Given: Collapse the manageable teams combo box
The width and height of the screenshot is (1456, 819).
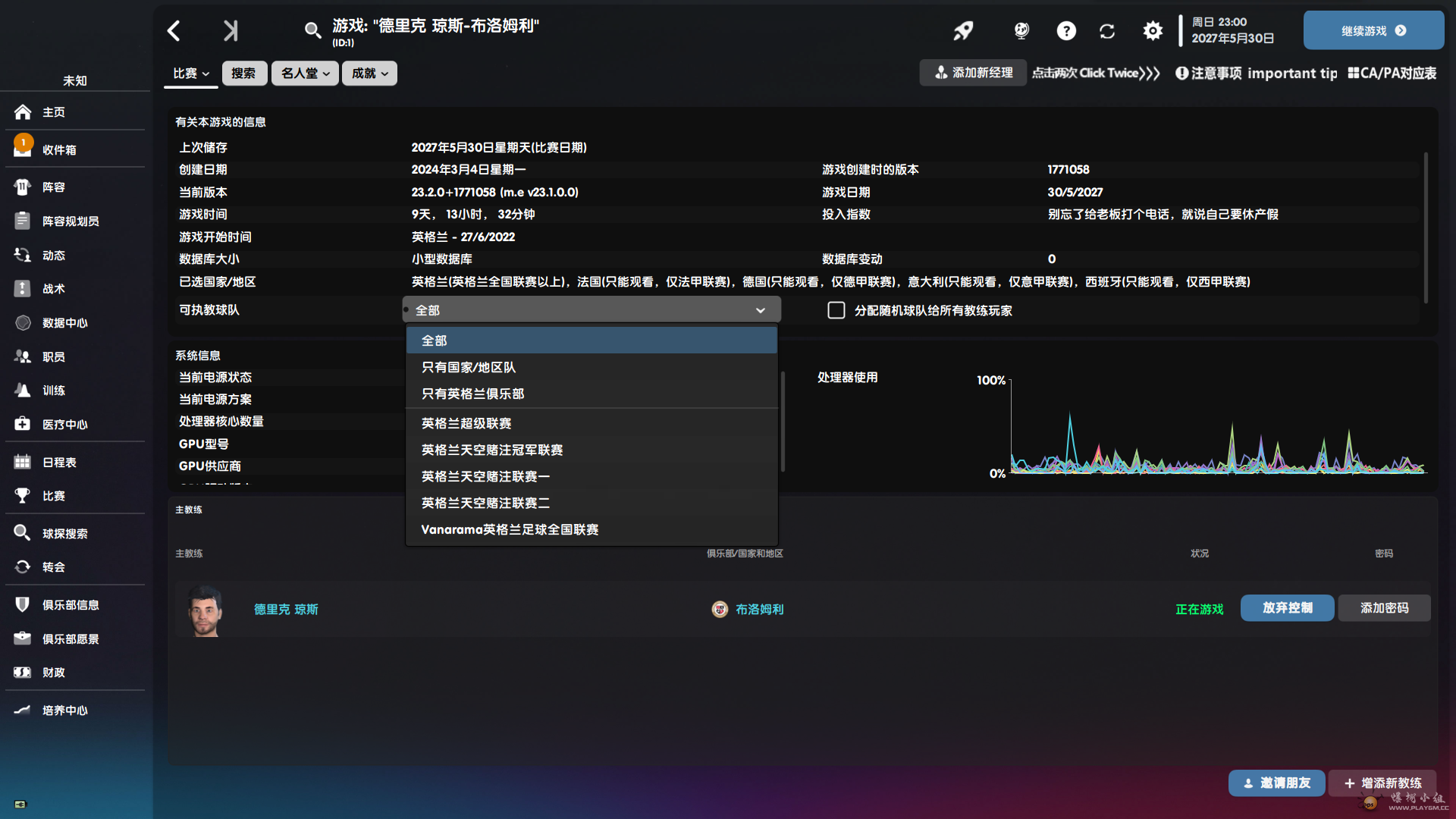Looking at the screenshot, I should coord(591,310).
